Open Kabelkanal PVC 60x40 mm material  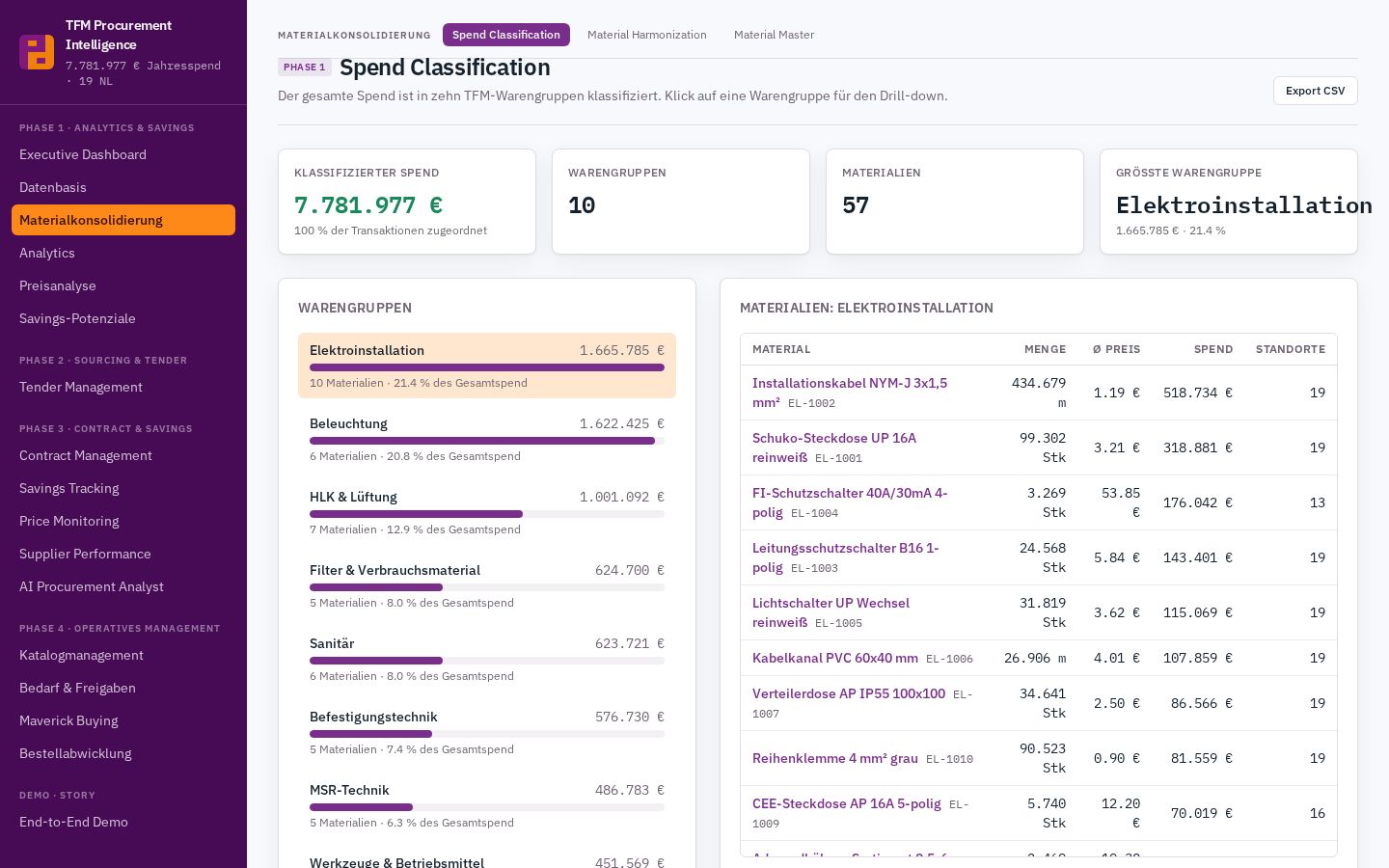(835, 658)
